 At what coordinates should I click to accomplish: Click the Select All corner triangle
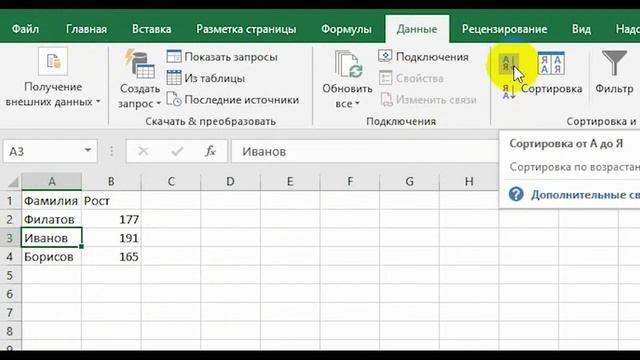click(13, 181)
